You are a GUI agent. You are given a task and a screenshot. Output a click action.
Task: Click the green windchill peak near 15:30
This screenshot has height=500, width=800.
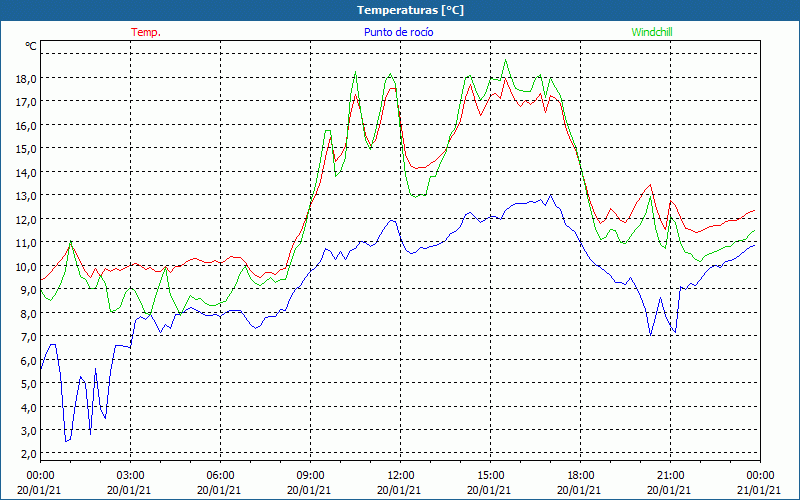click(506, 60)
